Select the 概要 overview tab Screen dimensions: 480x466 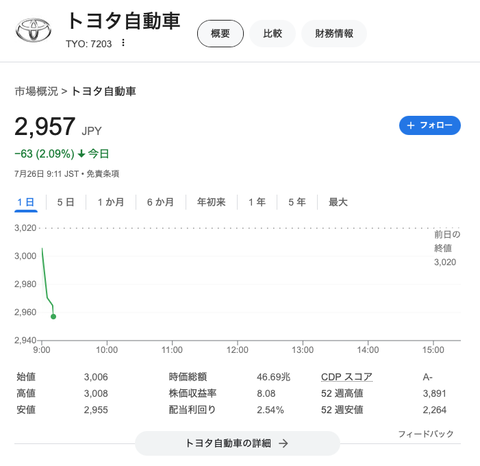(220, 33)
